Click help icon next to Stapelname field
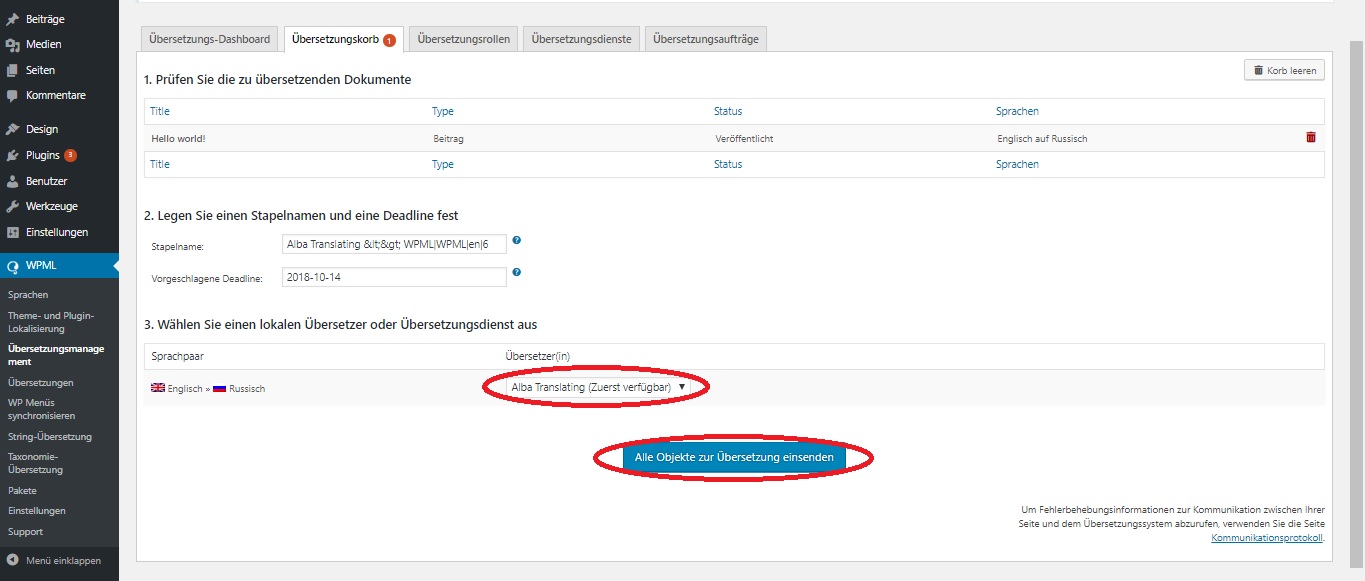Screen dimensions: 1365x581 coord(516,241)
